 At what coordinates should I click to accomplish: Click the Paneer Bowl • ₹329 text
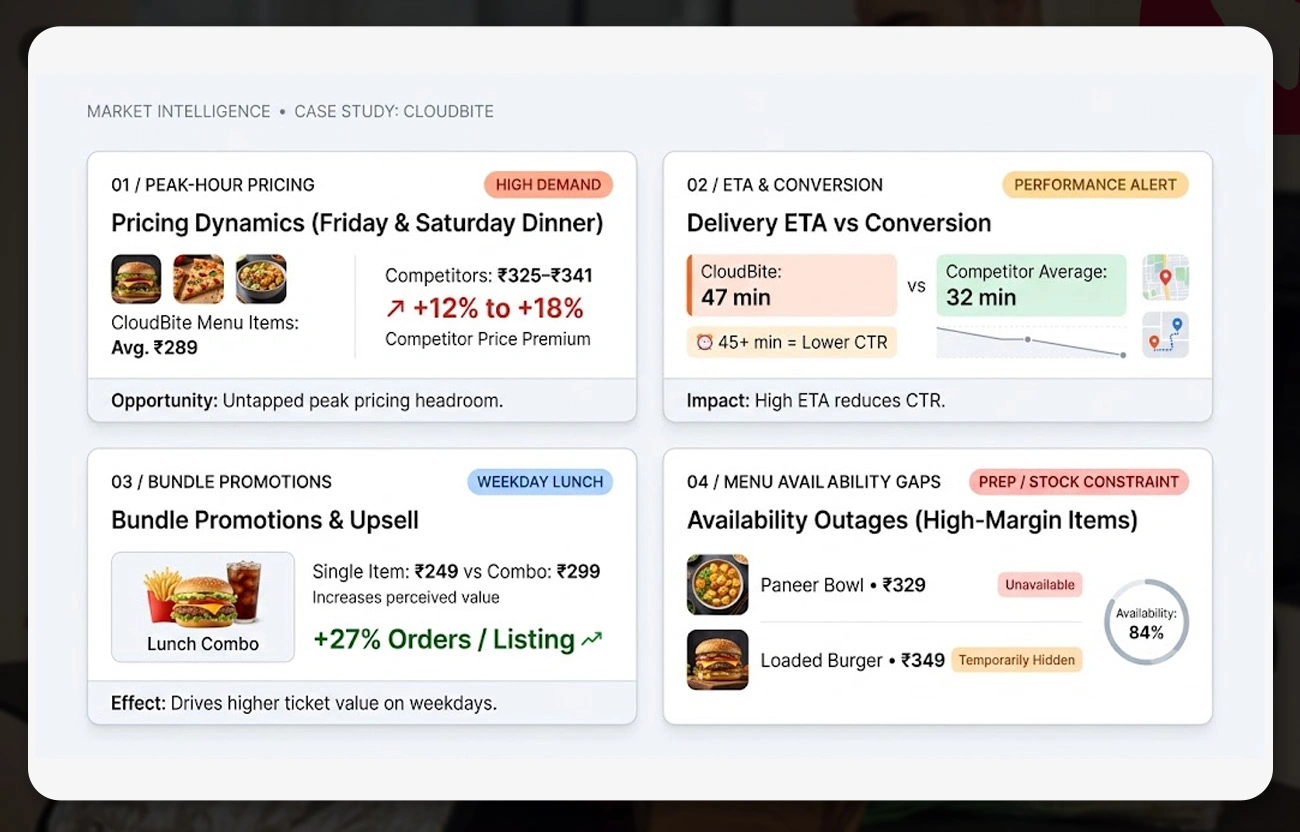tap(843, 585)
